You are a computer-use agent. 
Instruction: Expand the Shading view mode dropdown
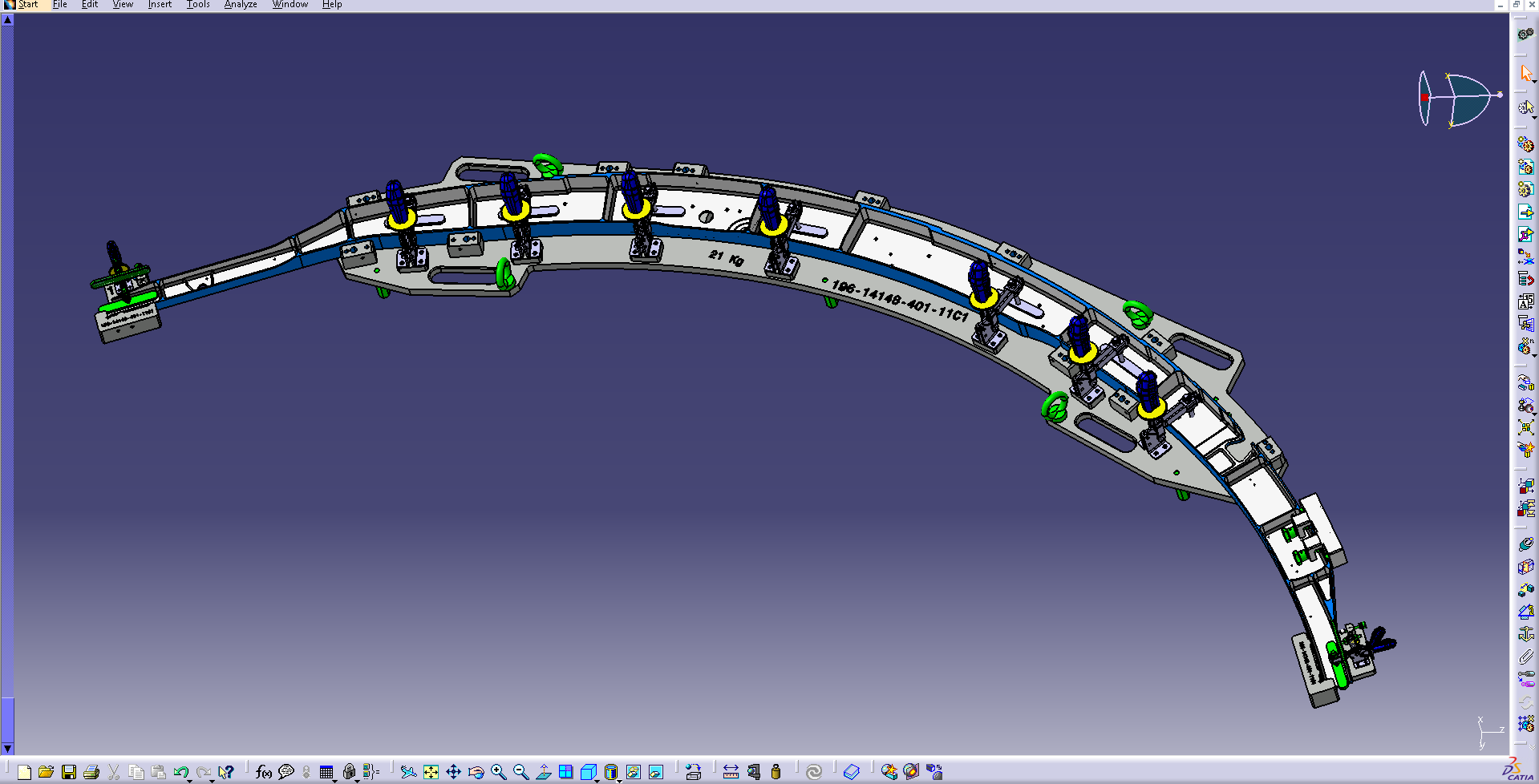(620, 779)
